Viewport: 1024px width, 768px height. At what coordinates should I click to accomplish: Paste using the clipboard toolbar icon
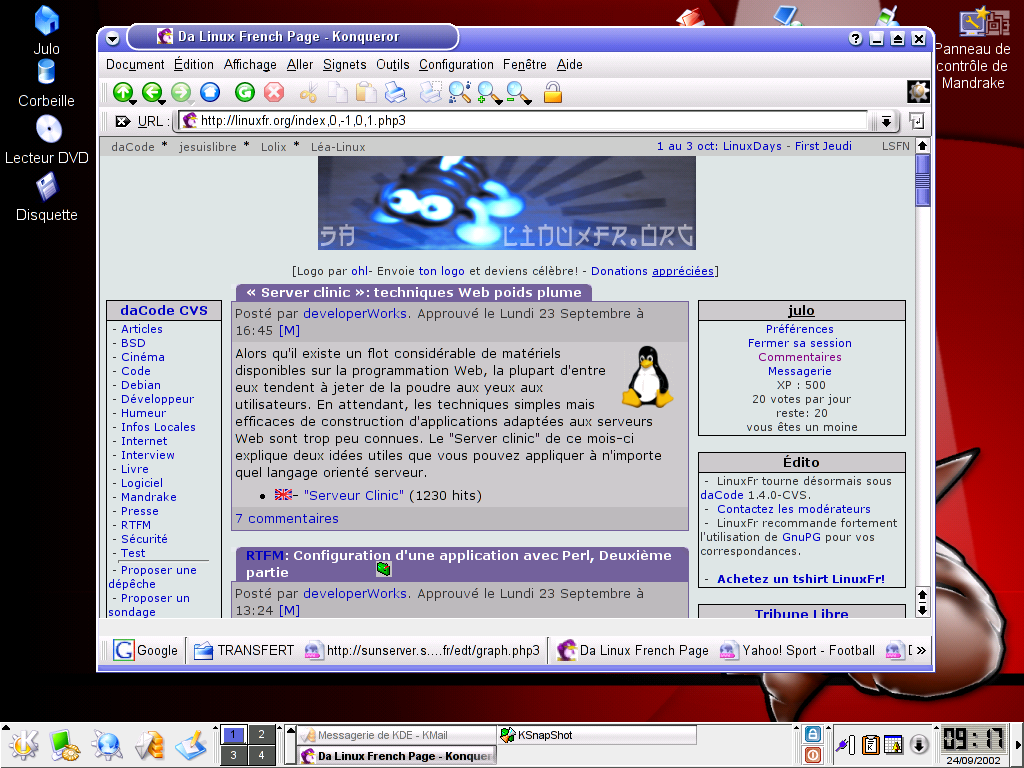tap(366, 92)
